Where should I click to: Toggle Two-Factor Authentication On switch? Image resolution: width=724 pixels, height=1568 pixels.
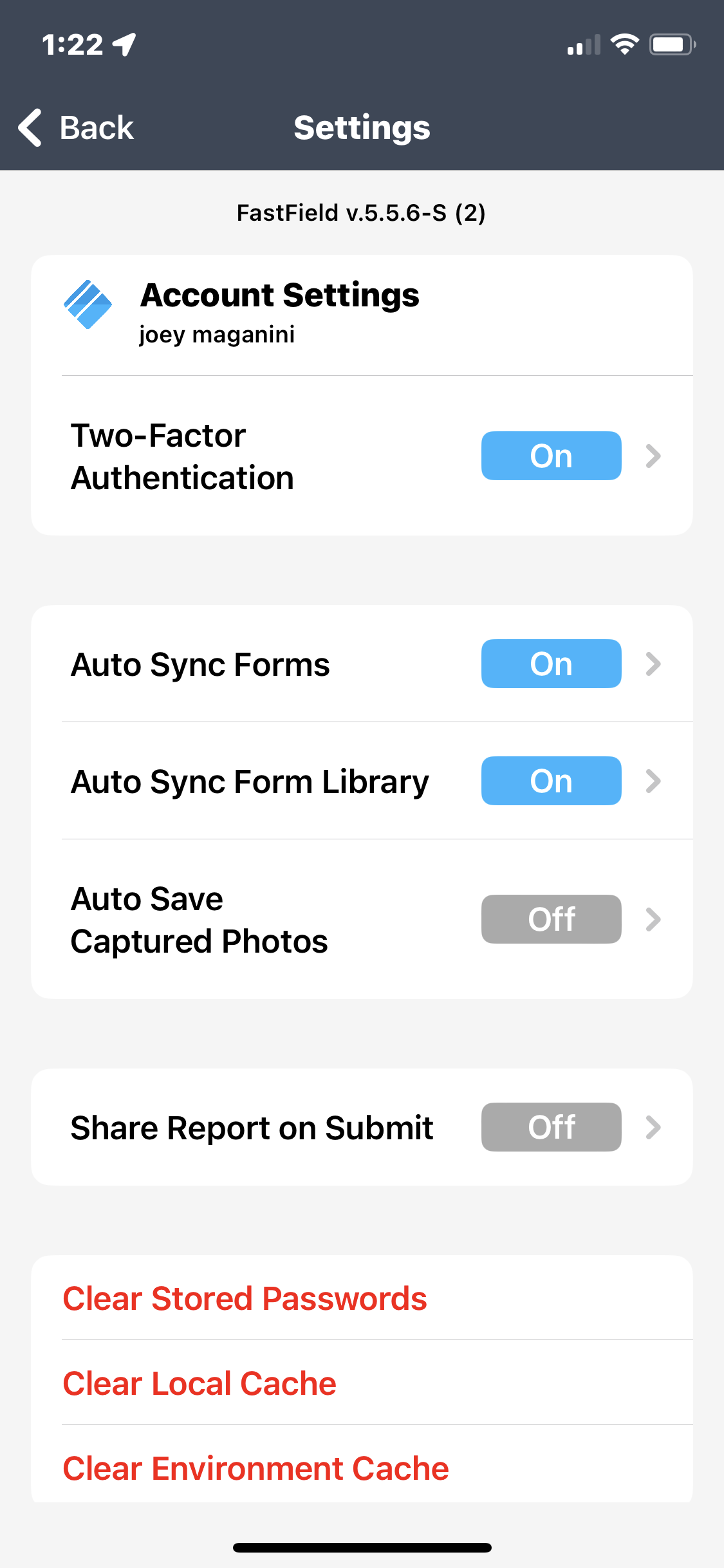click(x=551, y=456)
